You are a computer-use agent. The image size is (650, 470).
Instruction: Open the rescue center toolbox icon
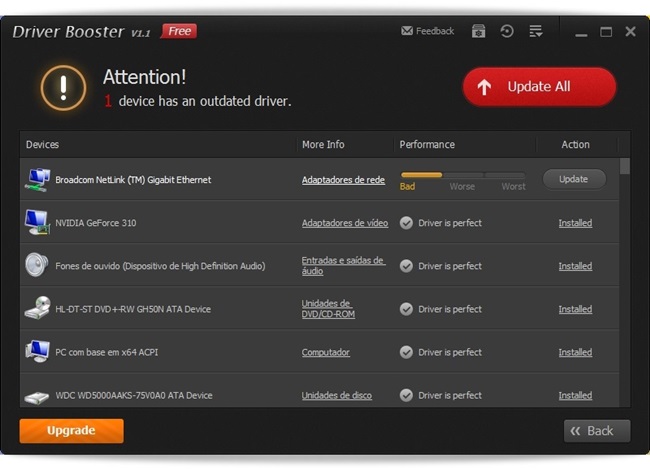click(x=478, y=31)
